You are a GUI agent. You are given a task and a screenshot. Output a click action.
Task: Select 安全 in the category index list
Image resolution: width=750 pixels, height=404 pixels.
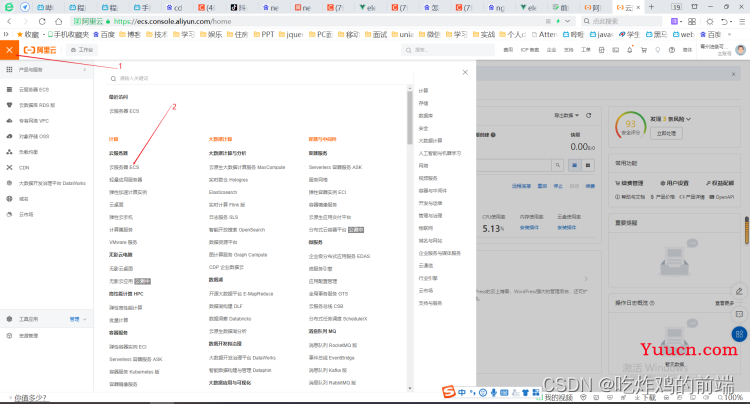(x=423, y=129)
